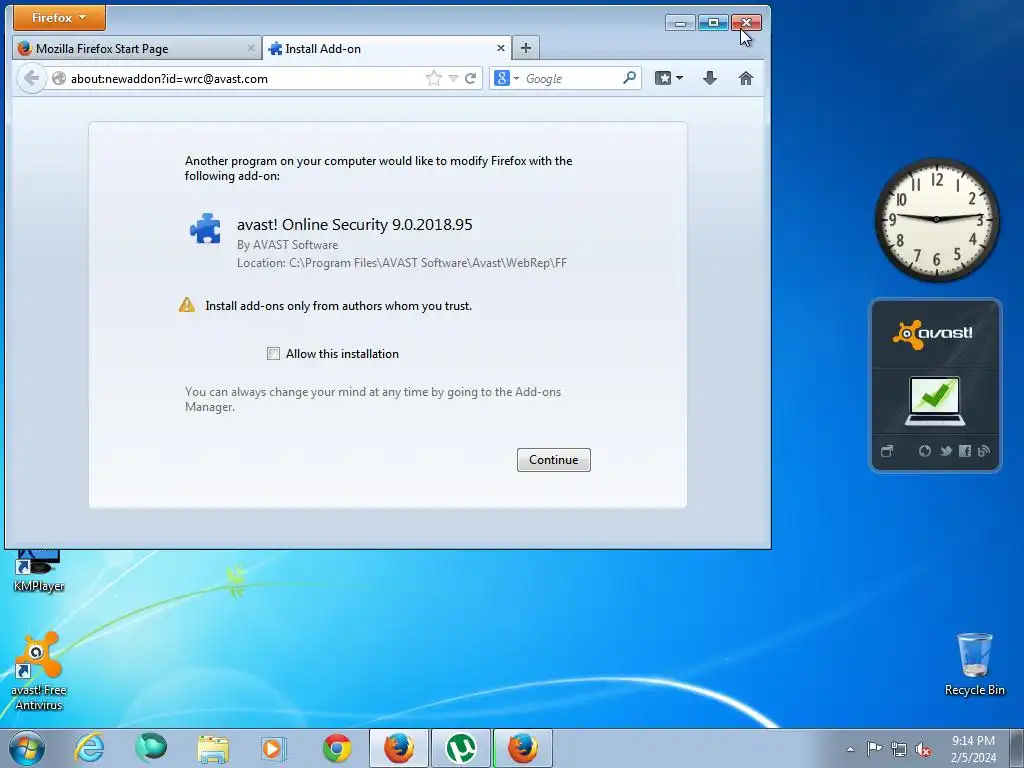1024x768 pixels.
Task: Close the Mozilla Firefox Start Page tab
Action: [x=251, y=48]
